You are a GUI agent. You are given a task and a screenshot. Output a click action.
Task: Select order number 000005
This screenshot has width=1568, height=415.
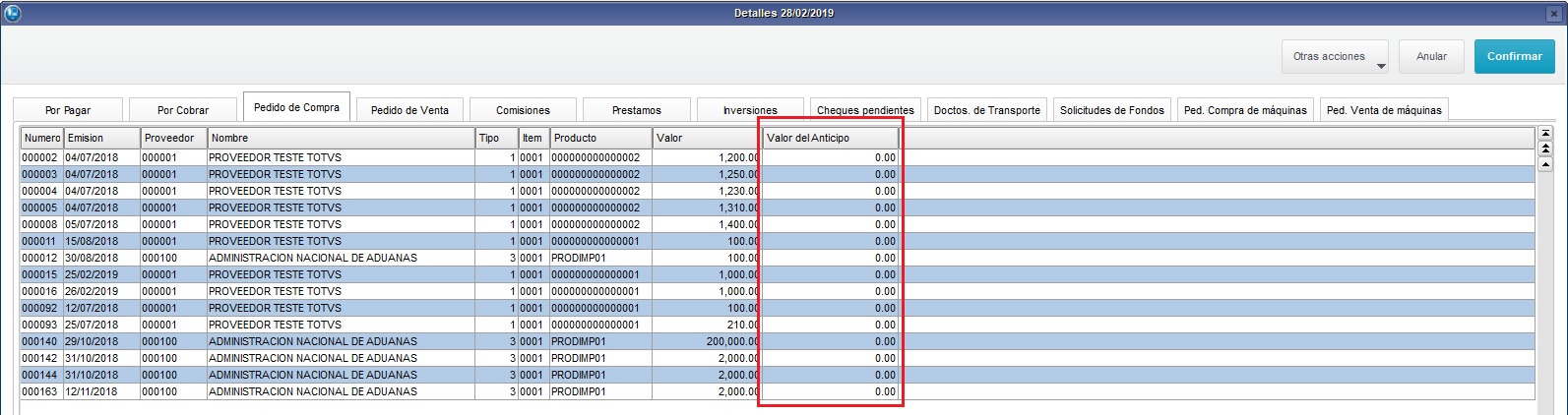[40, 207]
